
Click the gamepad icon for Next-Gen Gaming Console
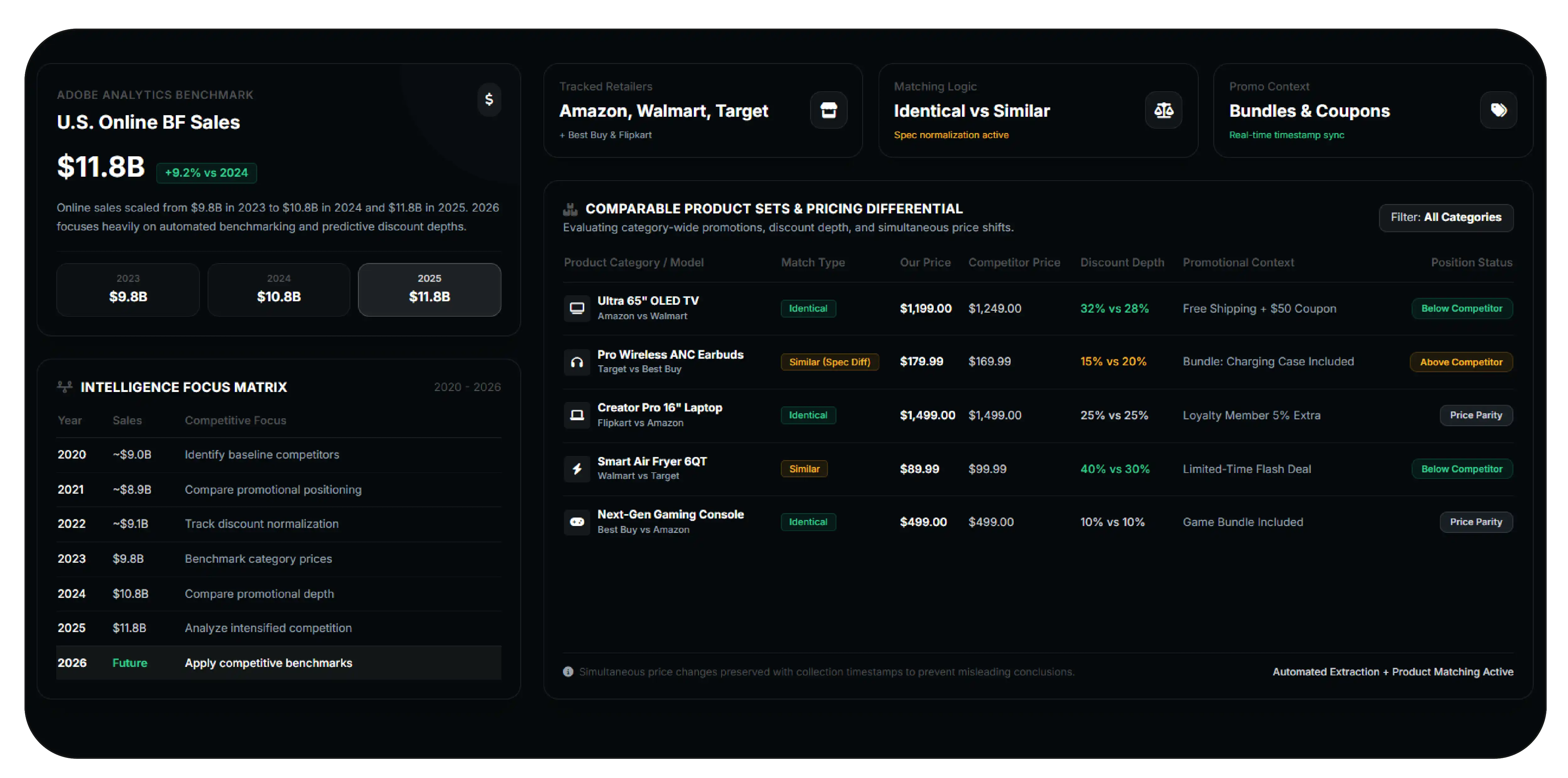(x=576, y=522)
